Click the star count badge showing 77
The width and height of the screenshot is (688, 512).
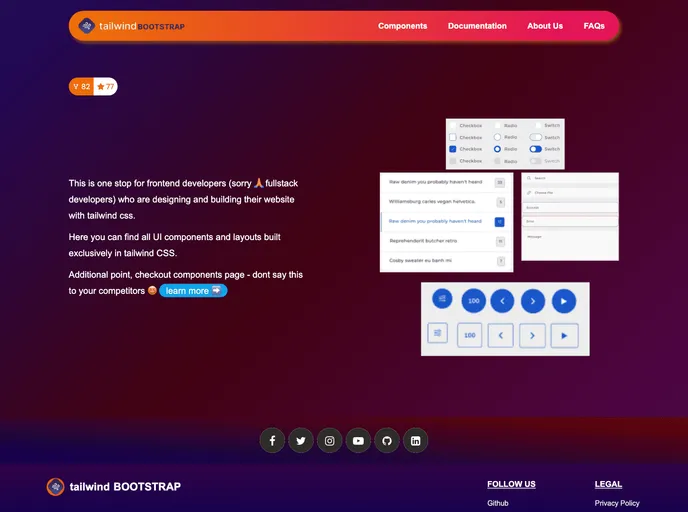[x=105, y=86]
